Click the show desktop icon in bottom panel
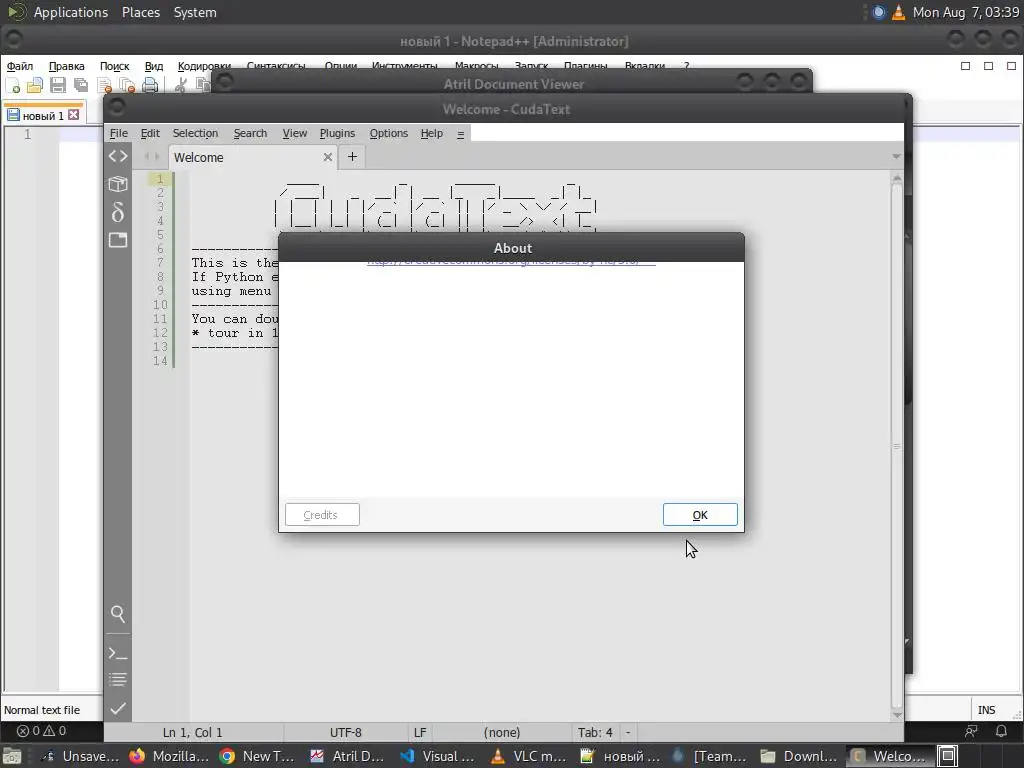1024x768 pixels. (x=12, y=756)
